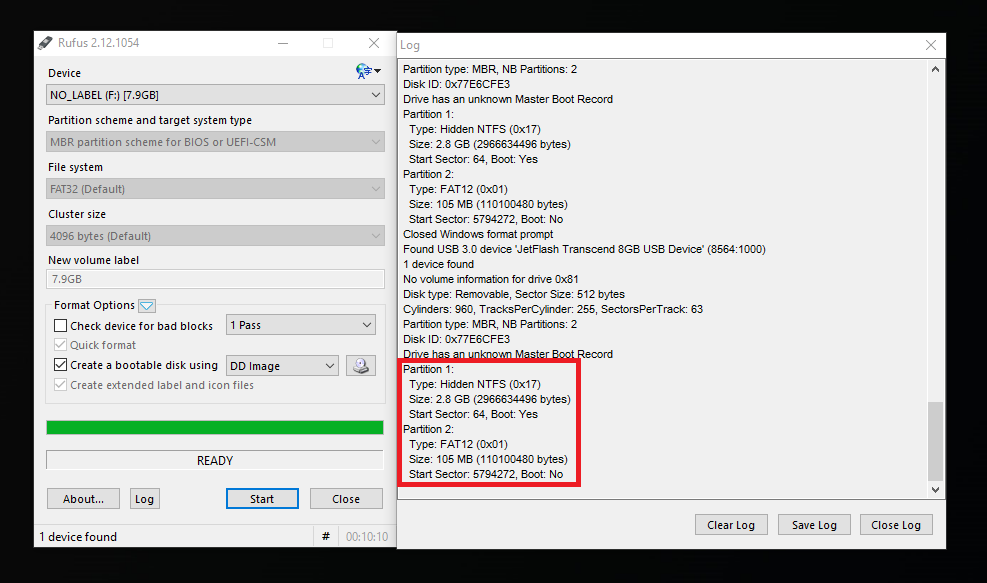Image resolution: width=987 pixels, height=583 pixels.
Task: Click 'Closed Windows format prompt' log line
Action: tap(478, 234)
